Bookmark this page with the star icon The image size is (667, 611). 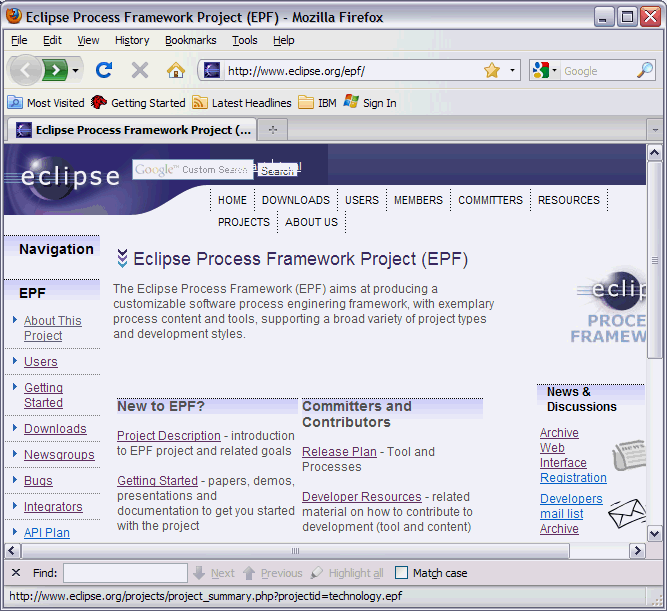click(492, 70)
